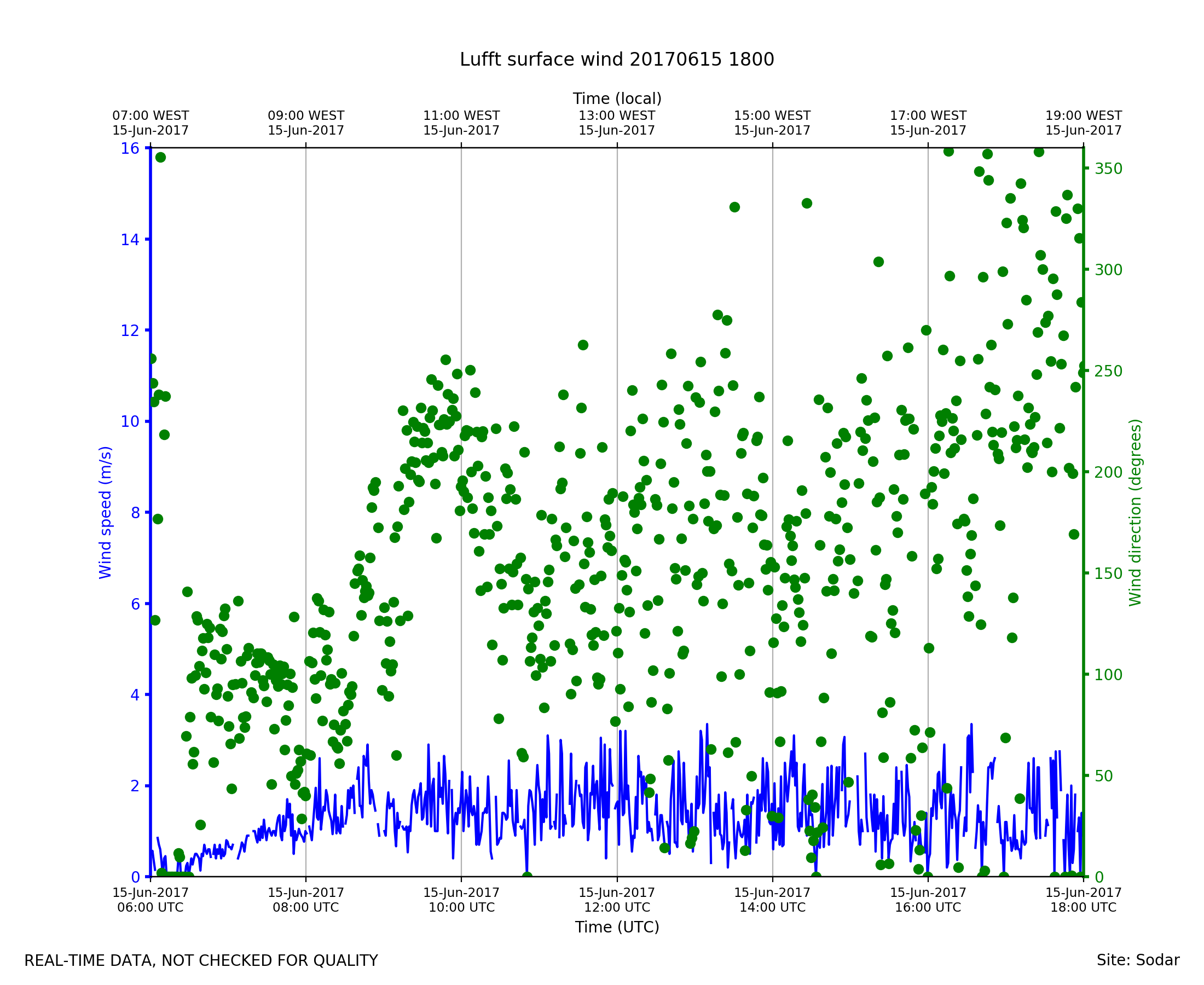Click the green '350' wind direction tick label

click(x=1109, y=169)
